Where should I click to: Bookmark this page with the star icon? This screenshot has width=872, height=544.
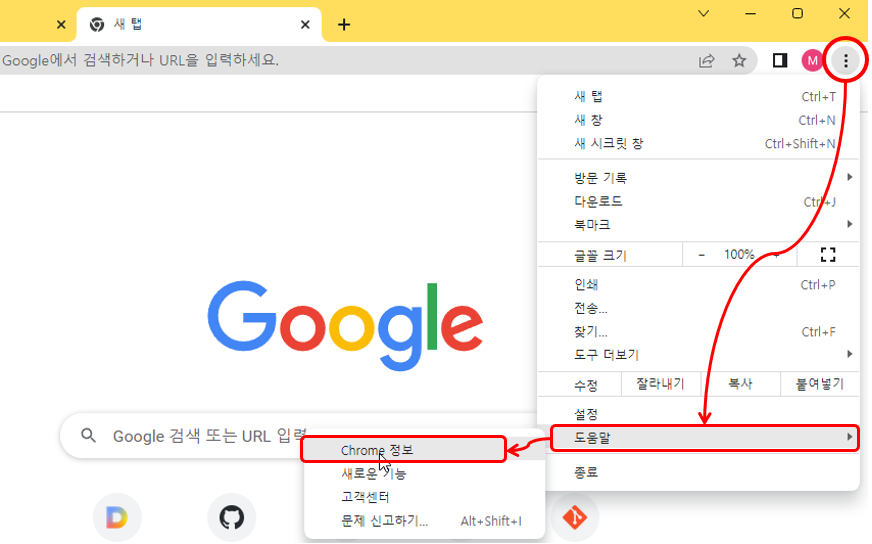click(x=739, y=60)
